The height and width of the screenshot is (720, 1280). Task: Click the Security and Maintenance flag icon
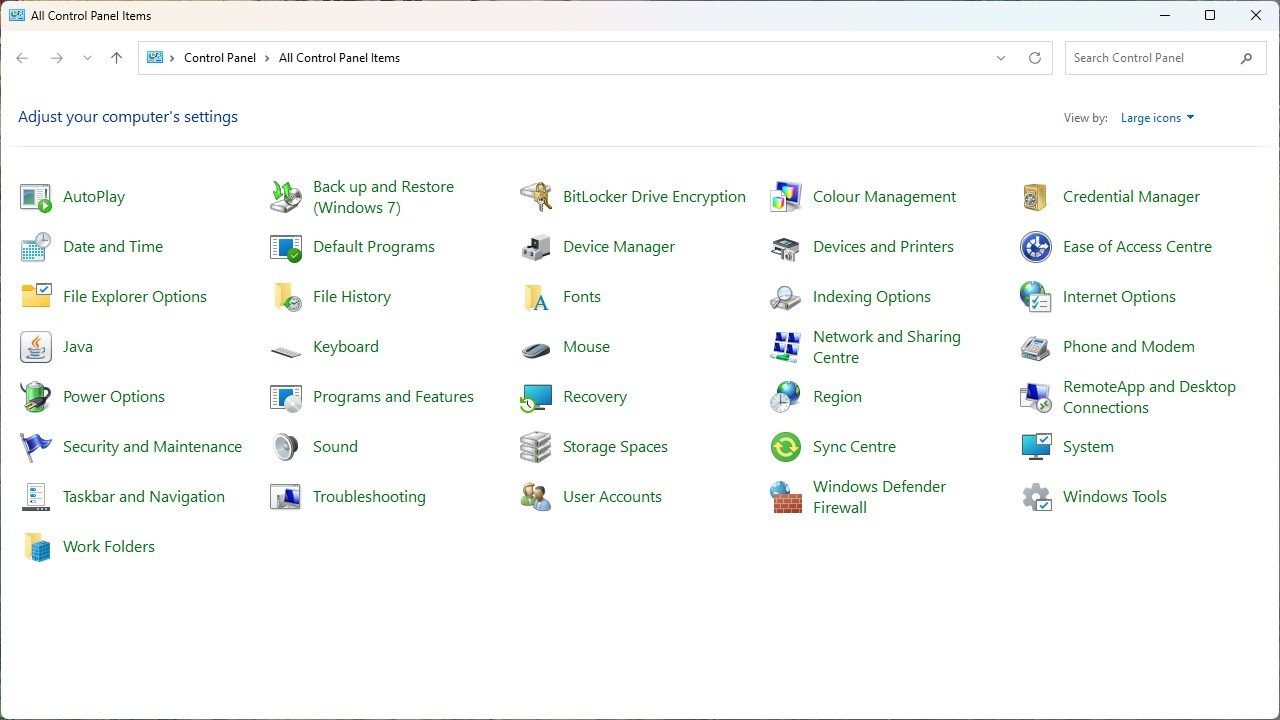[36, 447]
